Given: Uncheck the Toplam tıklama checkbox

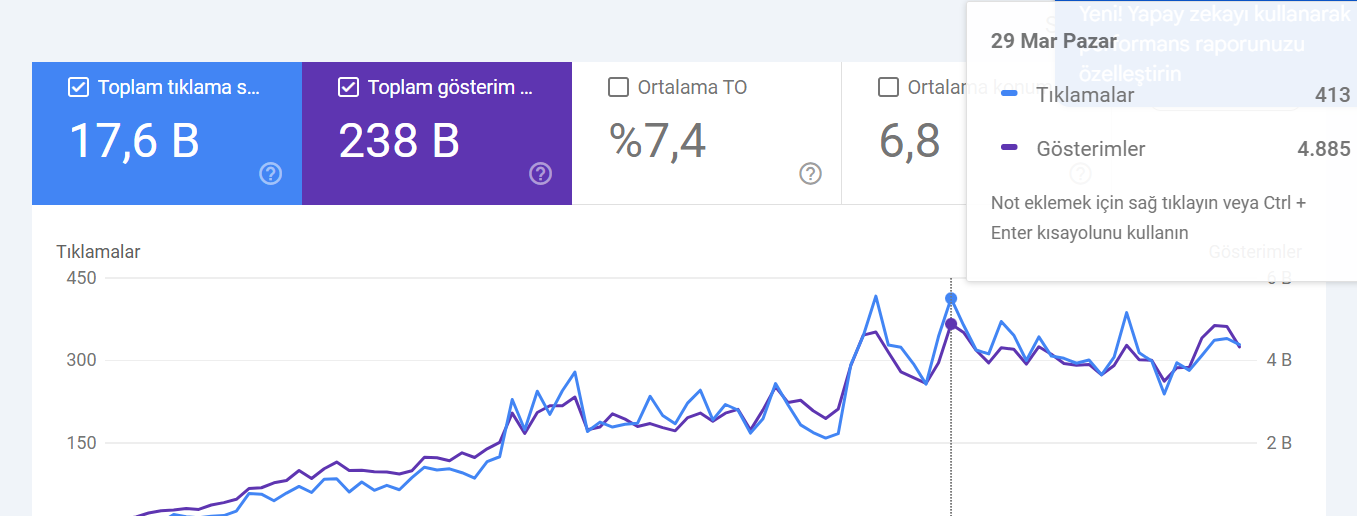Looking at the screenshot, I should click(x=78, y=88).
